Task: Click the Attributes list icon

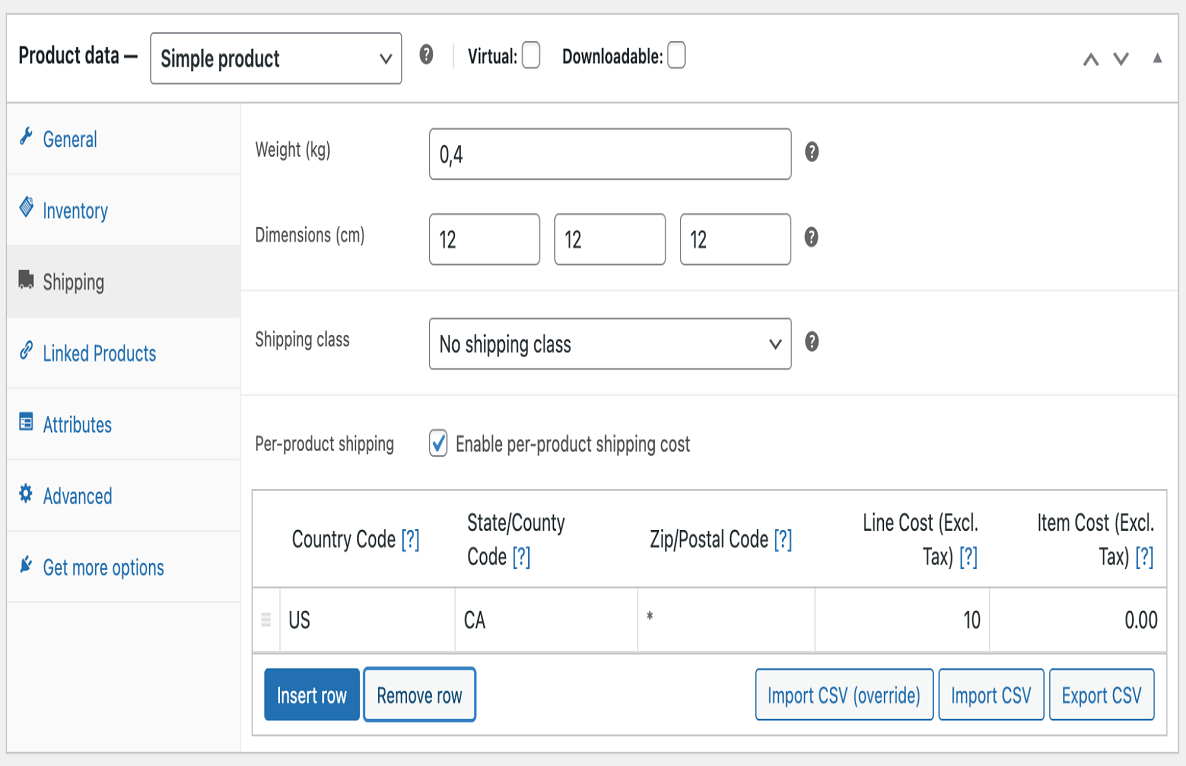Action: (27, 424)
